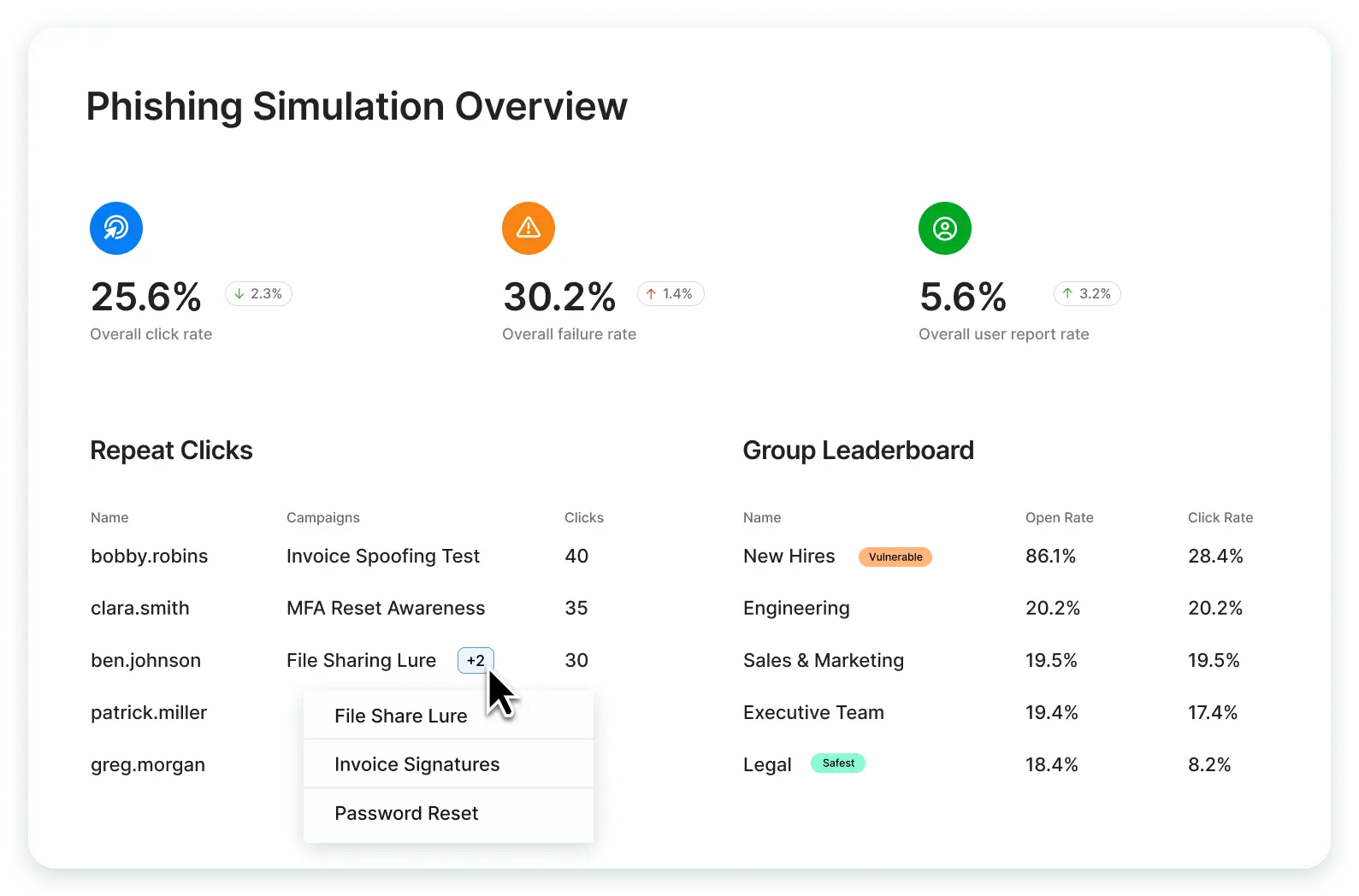Click the Clicks column header
The image size is (1359, 896).
tap(584, 517)
